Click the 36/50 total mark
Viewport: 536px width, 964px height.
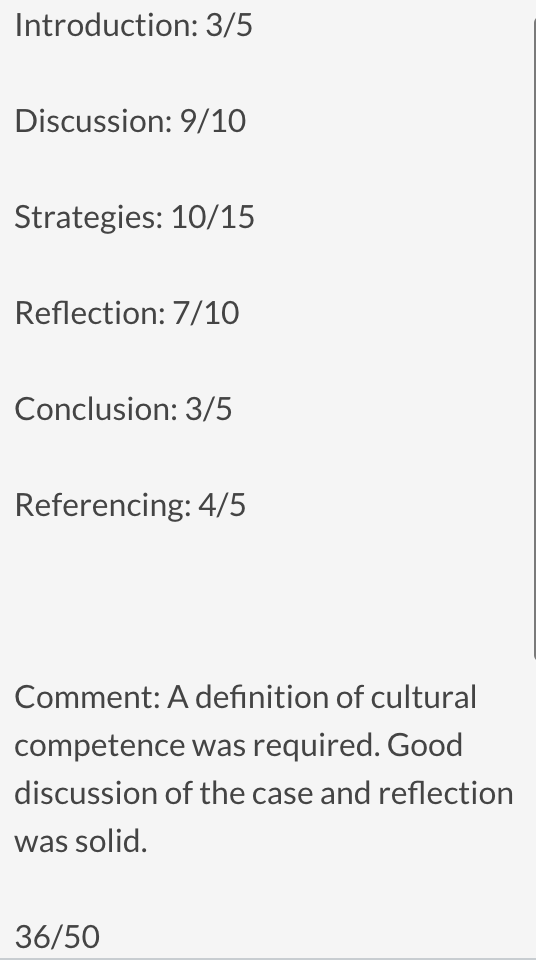pos(57,937)
